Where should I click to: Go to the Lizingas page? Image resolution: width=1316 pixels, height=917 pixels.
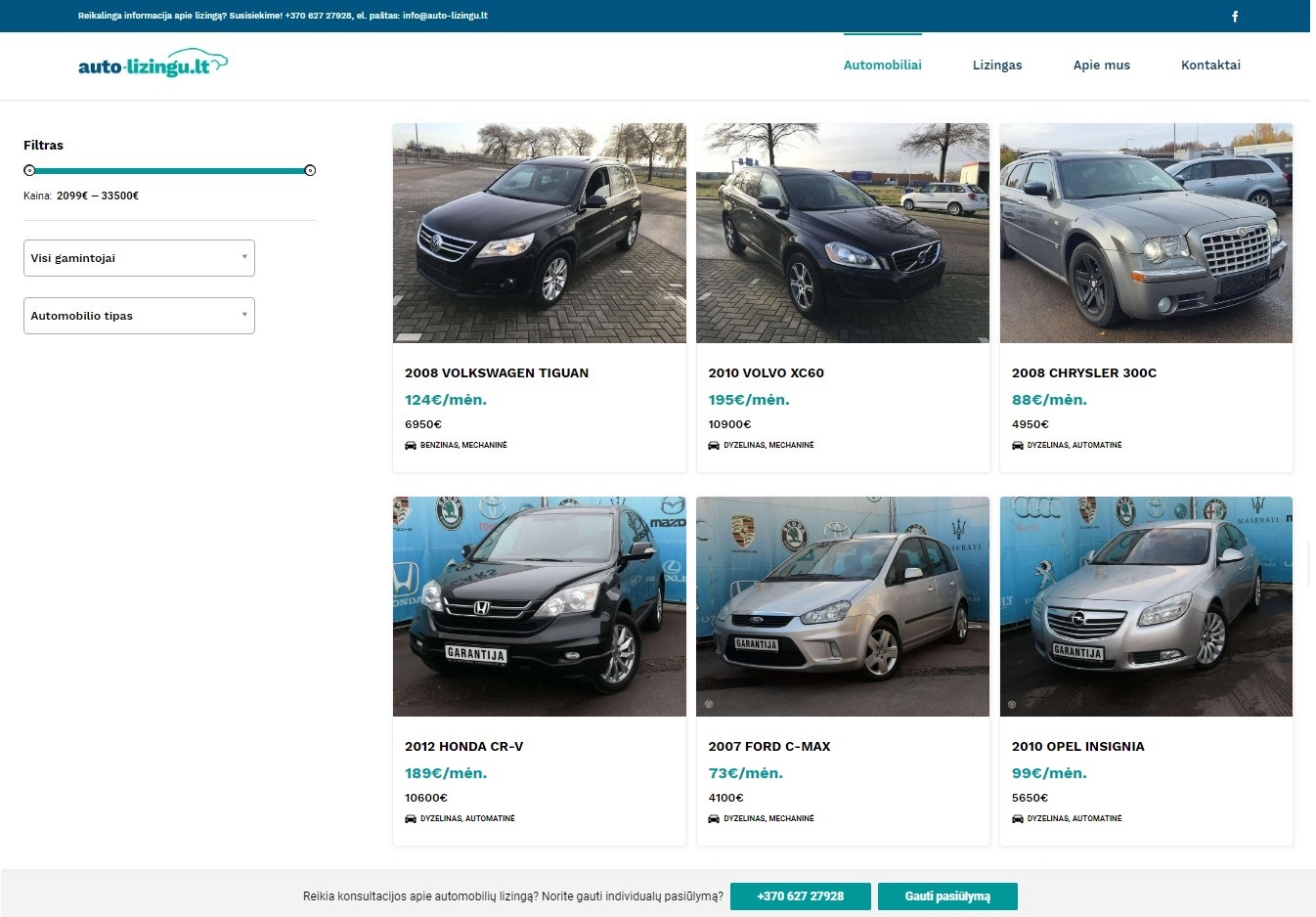(997, 65)
